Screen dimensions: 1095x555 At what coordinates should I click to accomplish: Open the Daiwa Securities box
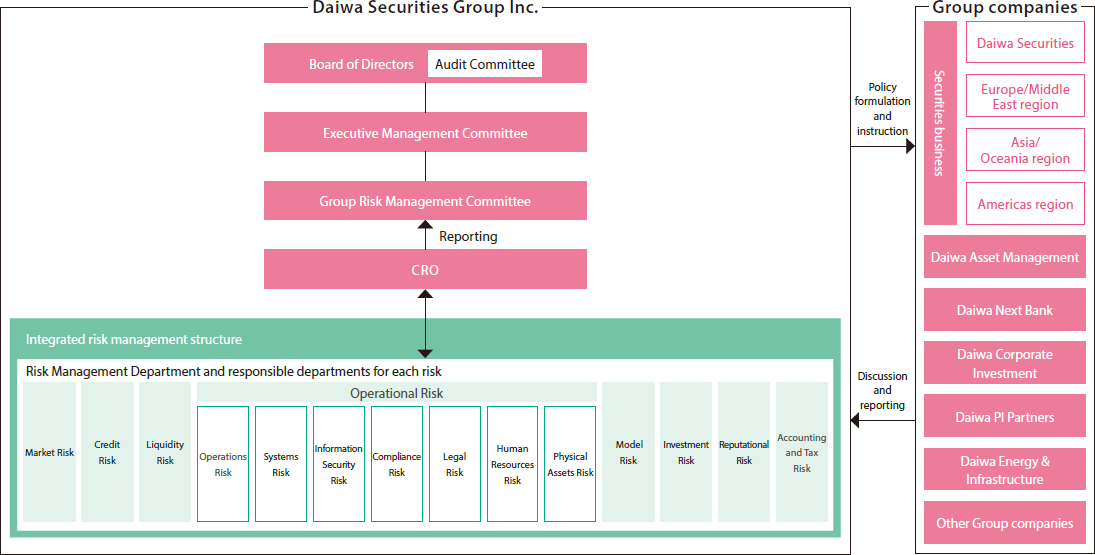[x=1025, y=43]
